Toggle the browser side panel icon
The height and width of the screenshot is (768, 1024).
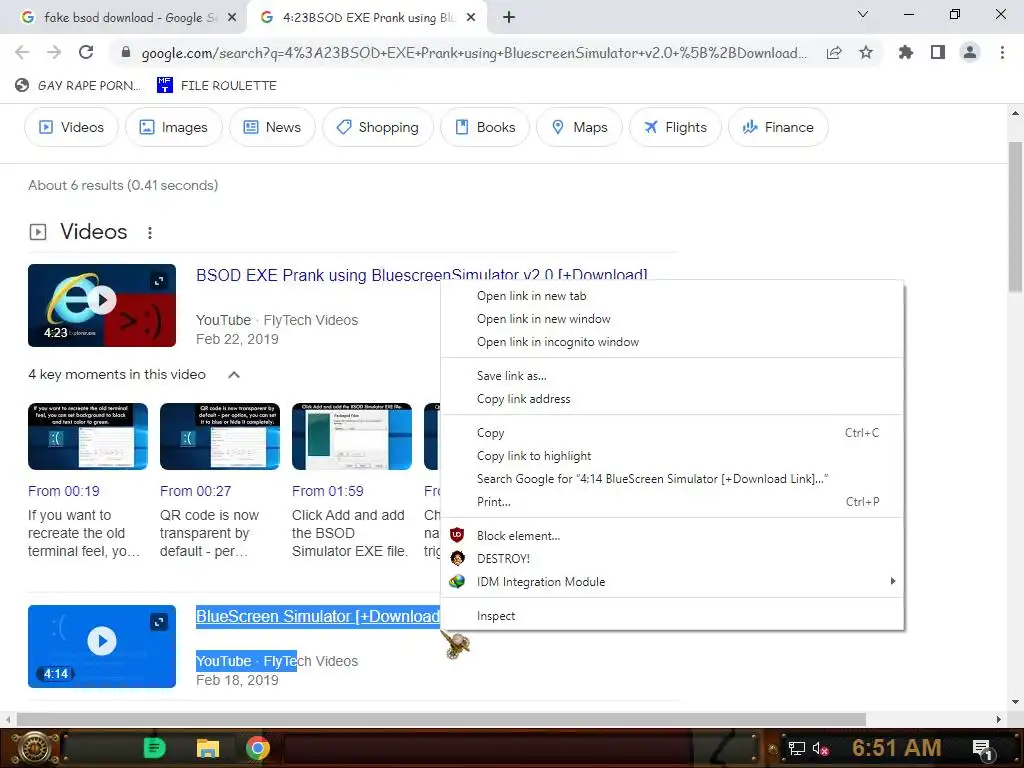point(938,52)
